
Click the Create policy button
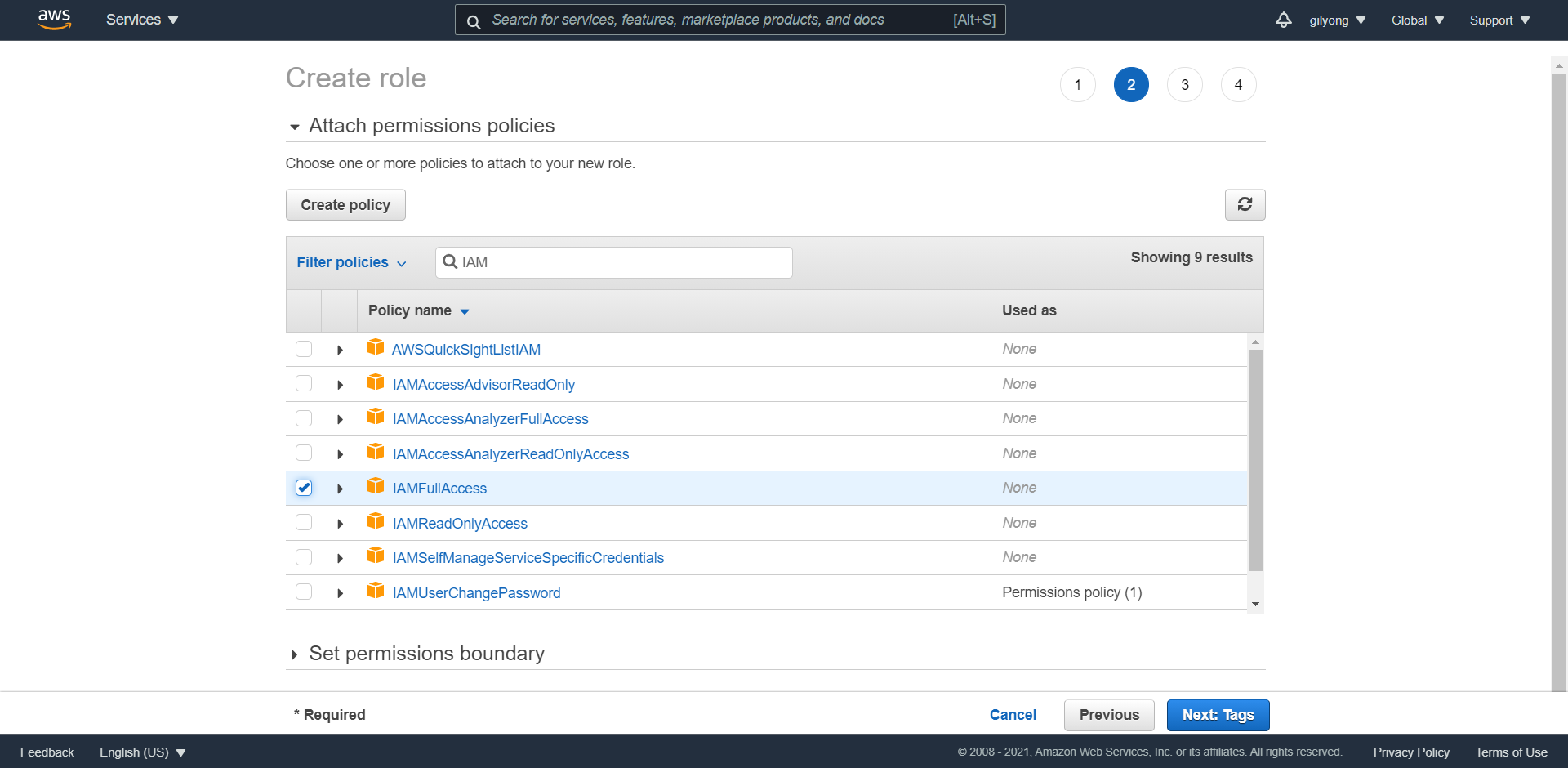[x=345, y=205]
